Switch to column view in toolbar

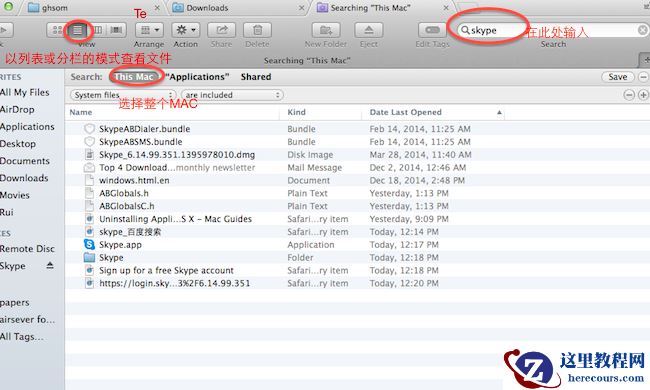pyautogui.click(x=98, y=30)
